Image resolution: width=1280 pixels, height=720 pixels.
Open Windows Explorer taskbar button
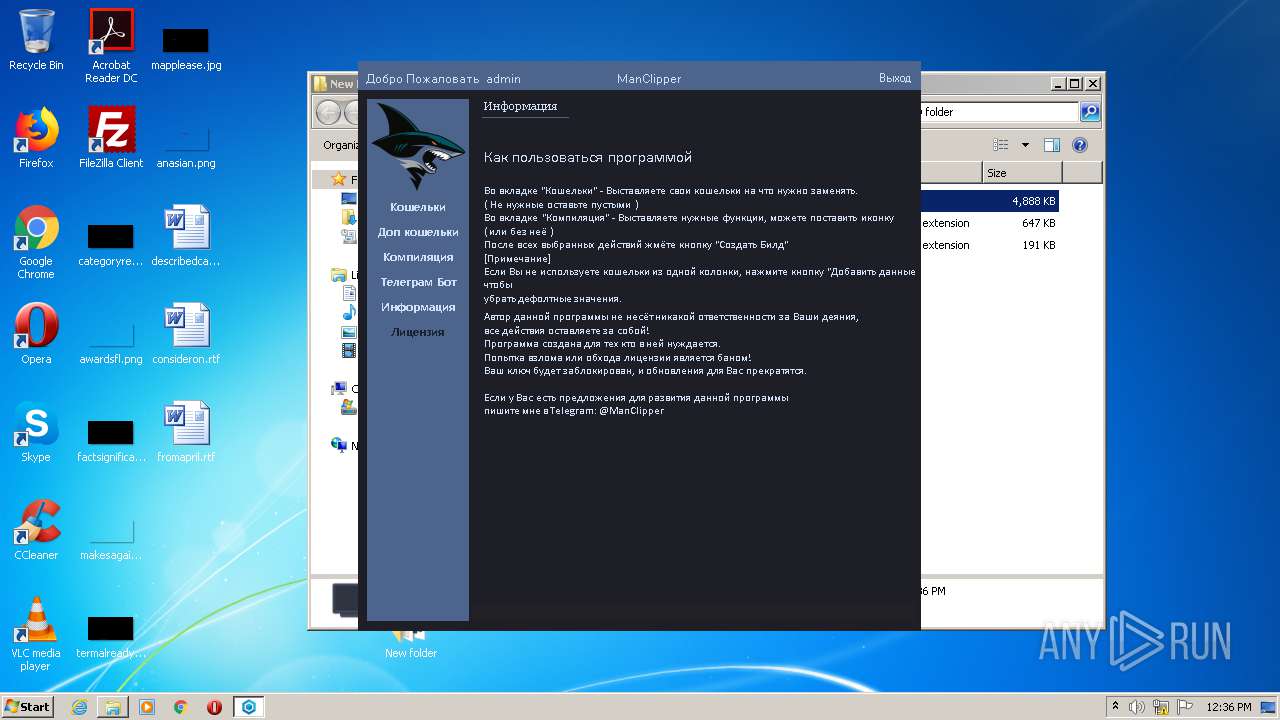[113, 707]
